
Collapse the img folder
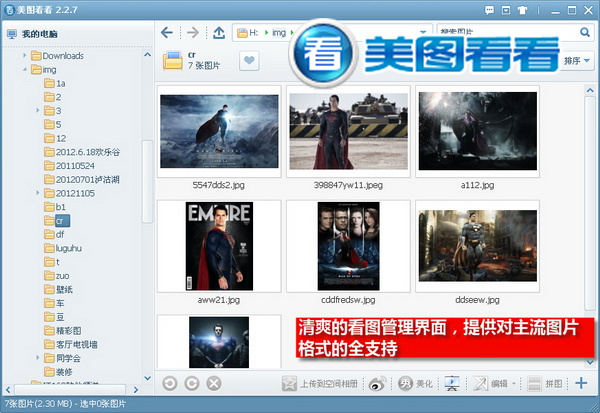[24, 69]
